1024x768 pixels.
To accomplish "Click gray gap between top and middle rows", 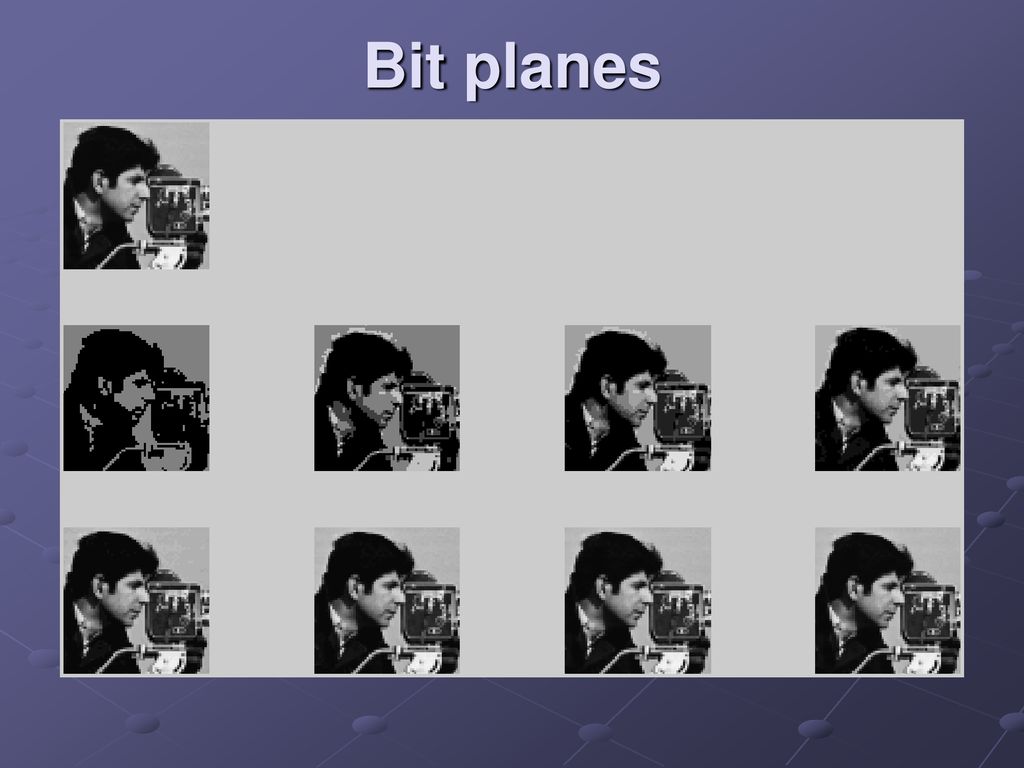I will tap(512, 297).
